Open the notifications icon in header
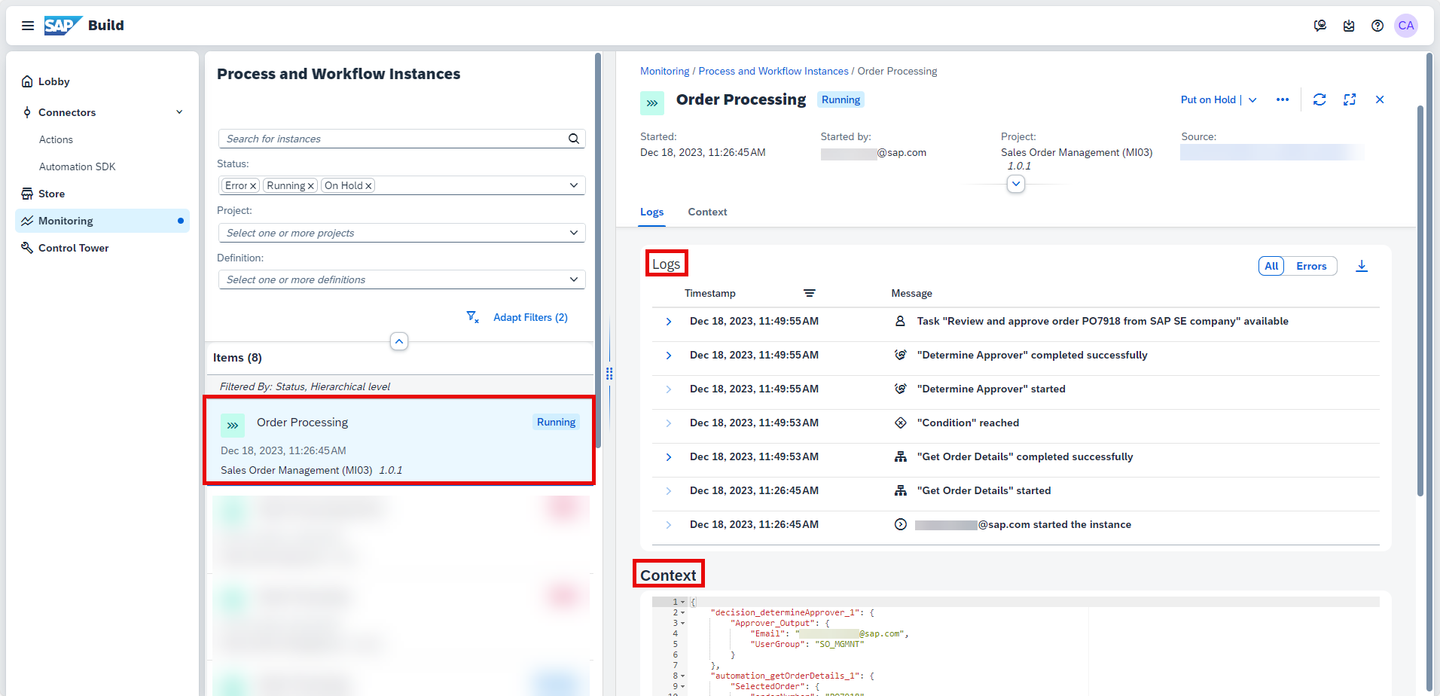Viewport: 1440px width, 696px height. coord(1349,26)
